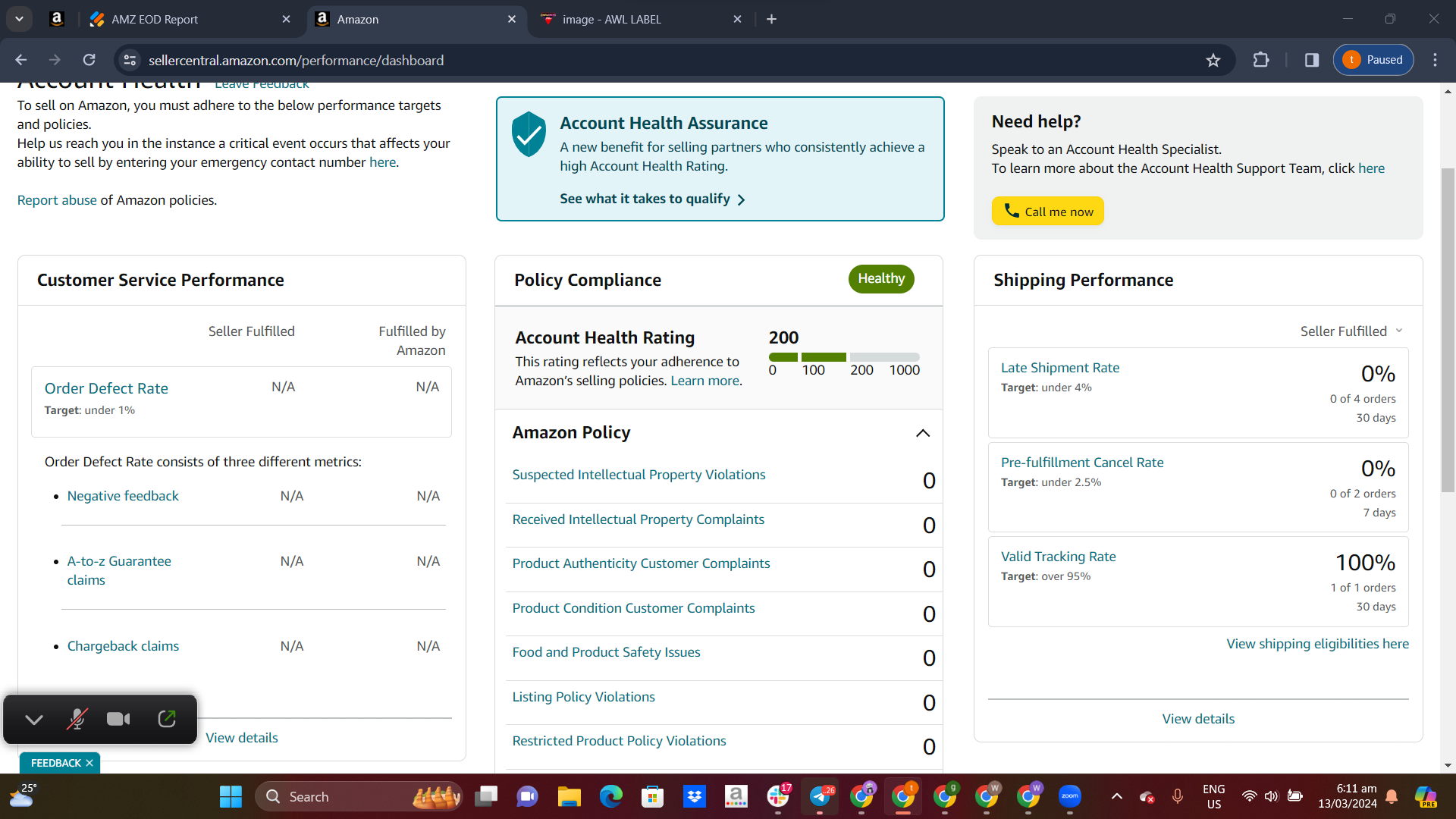1456x819 pixels.
Task: Open the taskbar clock and date
Action: (1347, 797)
